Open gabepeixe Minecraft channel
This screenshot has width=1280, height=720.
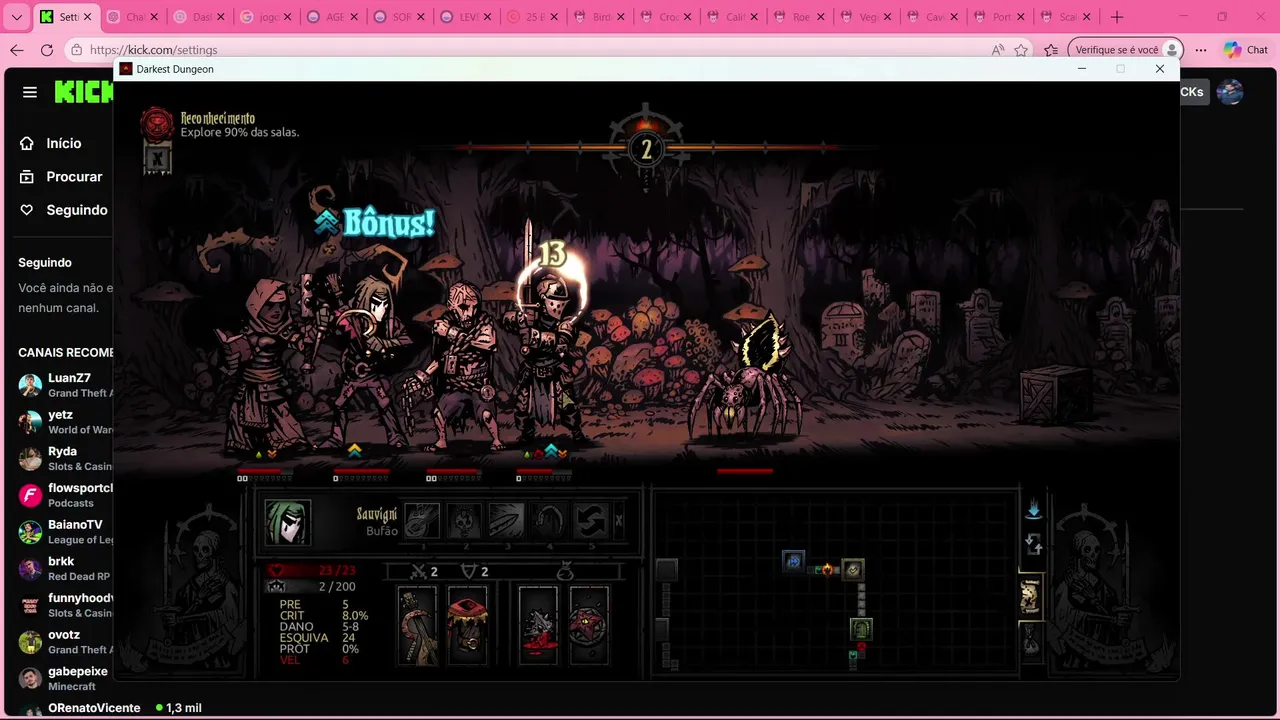tap(64, 679)
